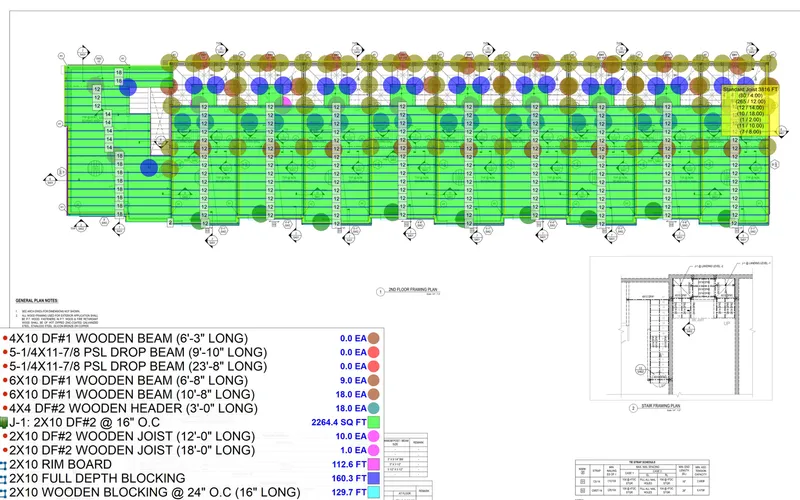Pick the blue swatch for 2X10 FULL DEPTH BLOCKING
800x500 pixels.
(x=374, y=478)
